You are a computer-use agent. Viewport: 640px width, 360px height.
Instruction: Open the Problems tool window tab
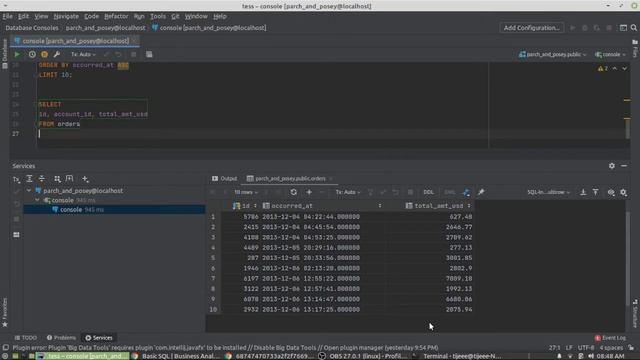click(x=61, y=338)
